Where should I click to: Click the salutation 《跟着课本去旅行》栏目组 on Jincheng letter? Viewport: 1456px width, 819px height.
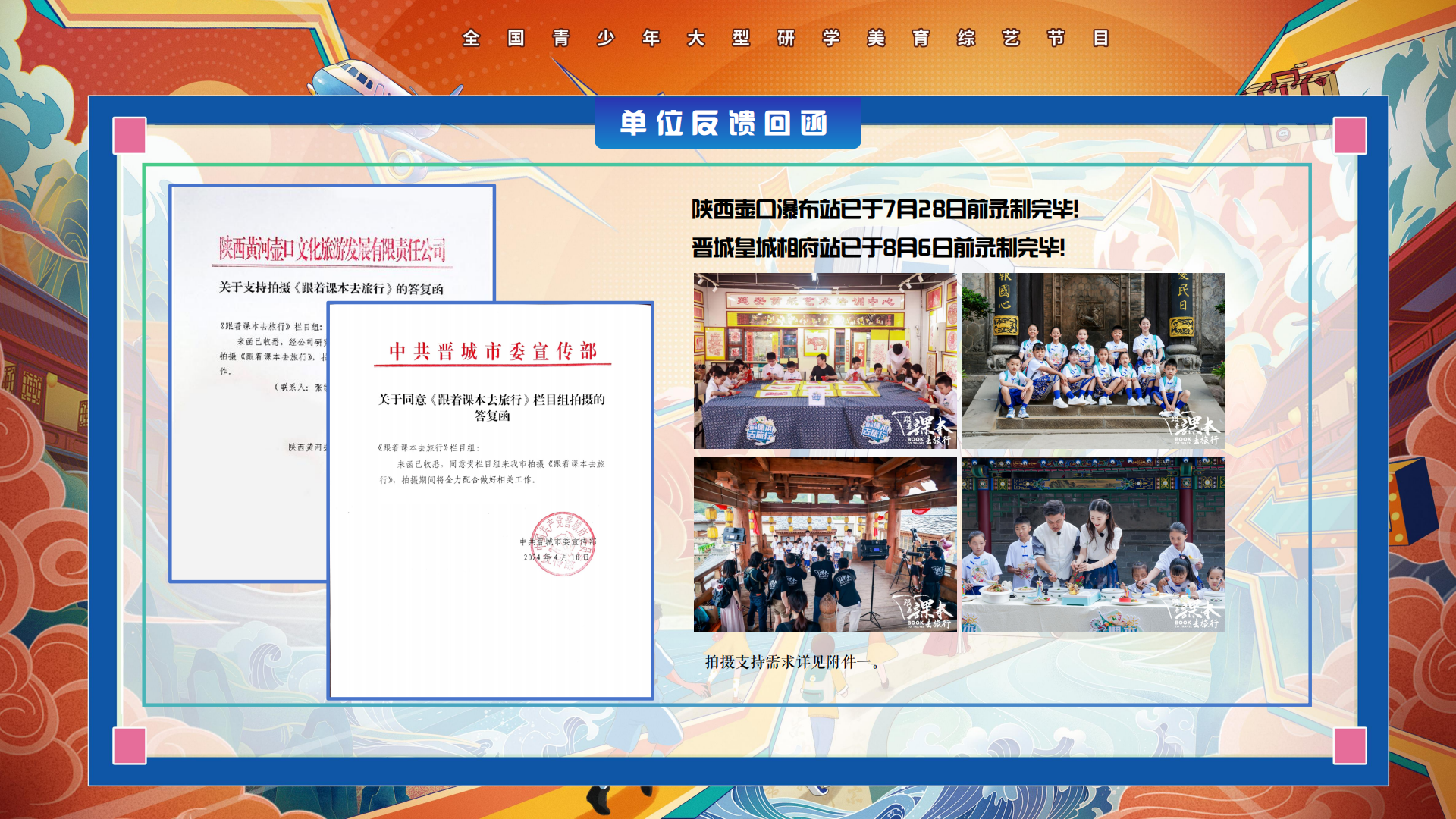point(428,448)
